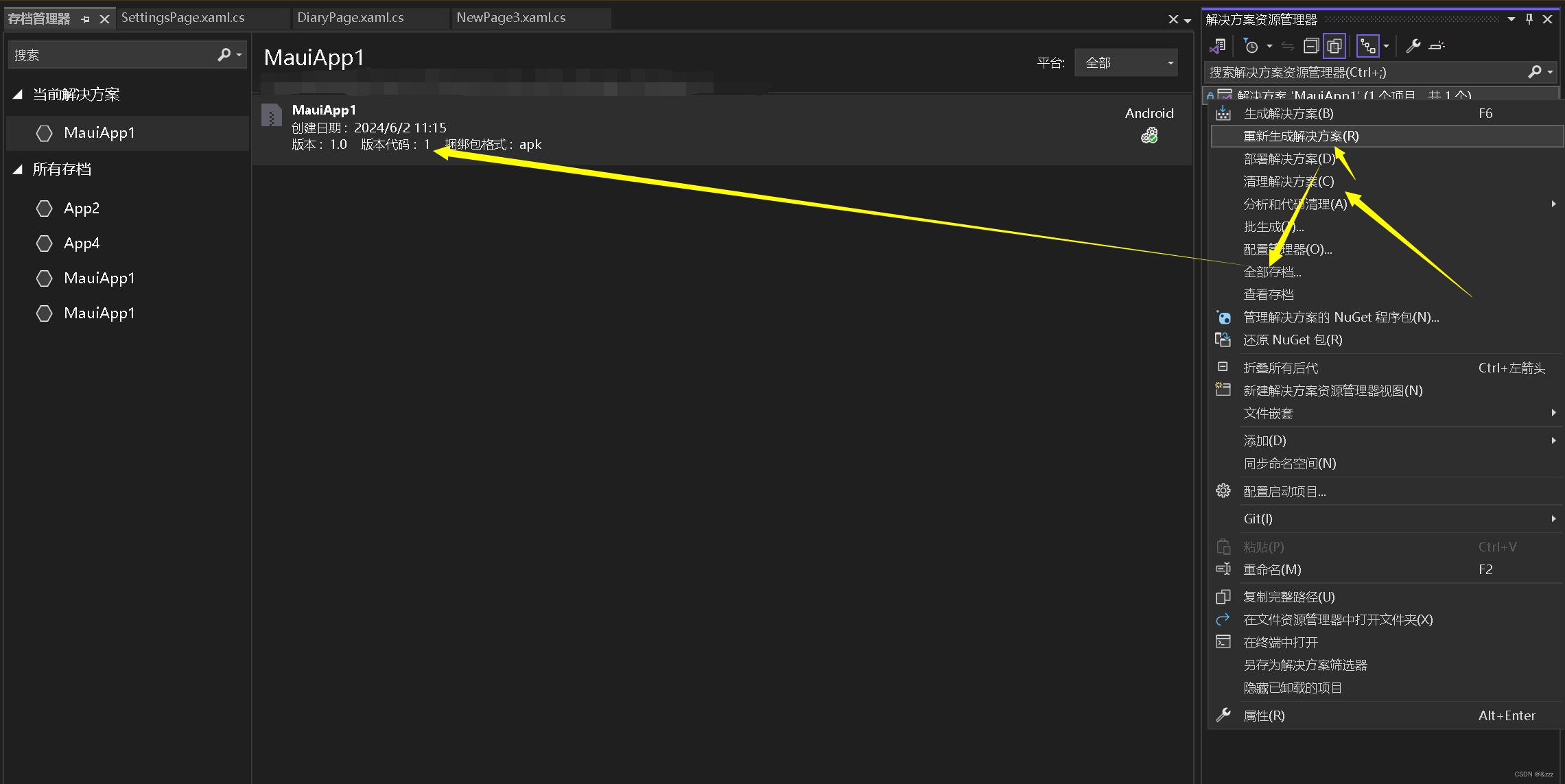The width and height of the screenshot is (1565, 784).
Task: Click the 折叠所有后代 collapse icon
Action: click(1223, 367)
